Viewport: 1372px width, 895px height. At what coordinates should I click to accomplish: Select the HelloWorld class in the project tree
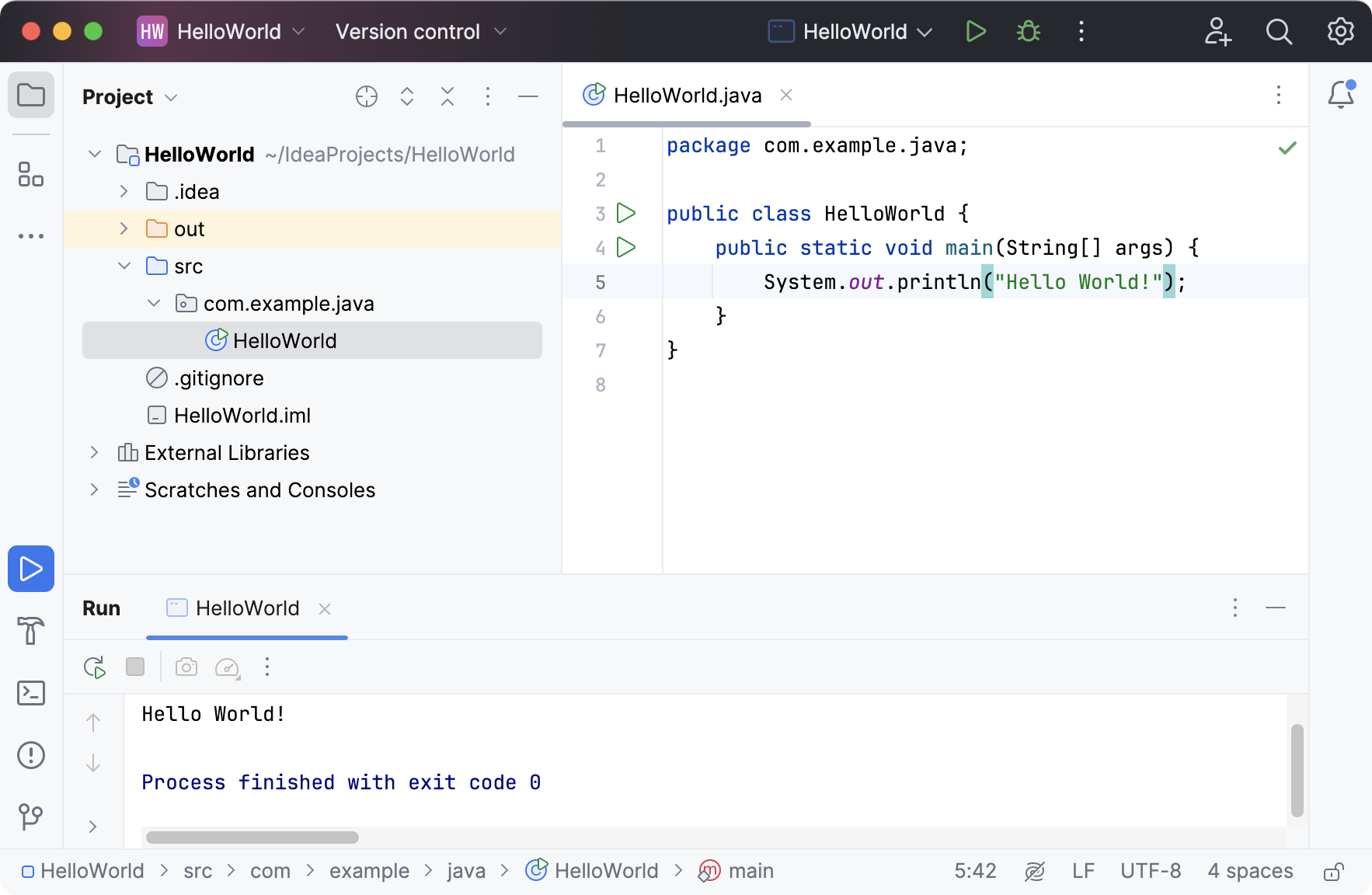[x=284, y=340]
